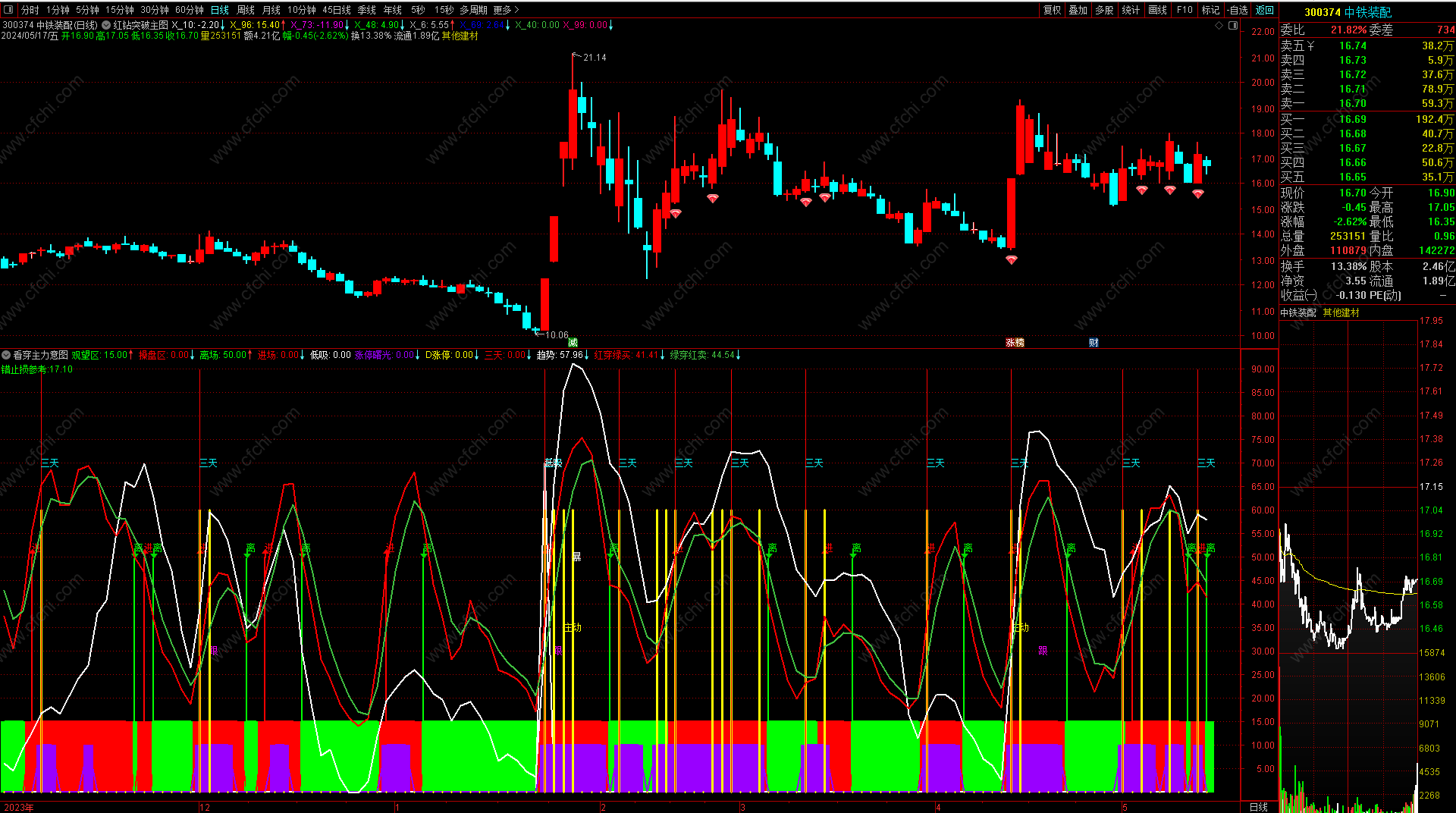The height and width of the screenshot is (813, 1456).
Task: Click the 标记 mark button
Action: click(1211, 10)
